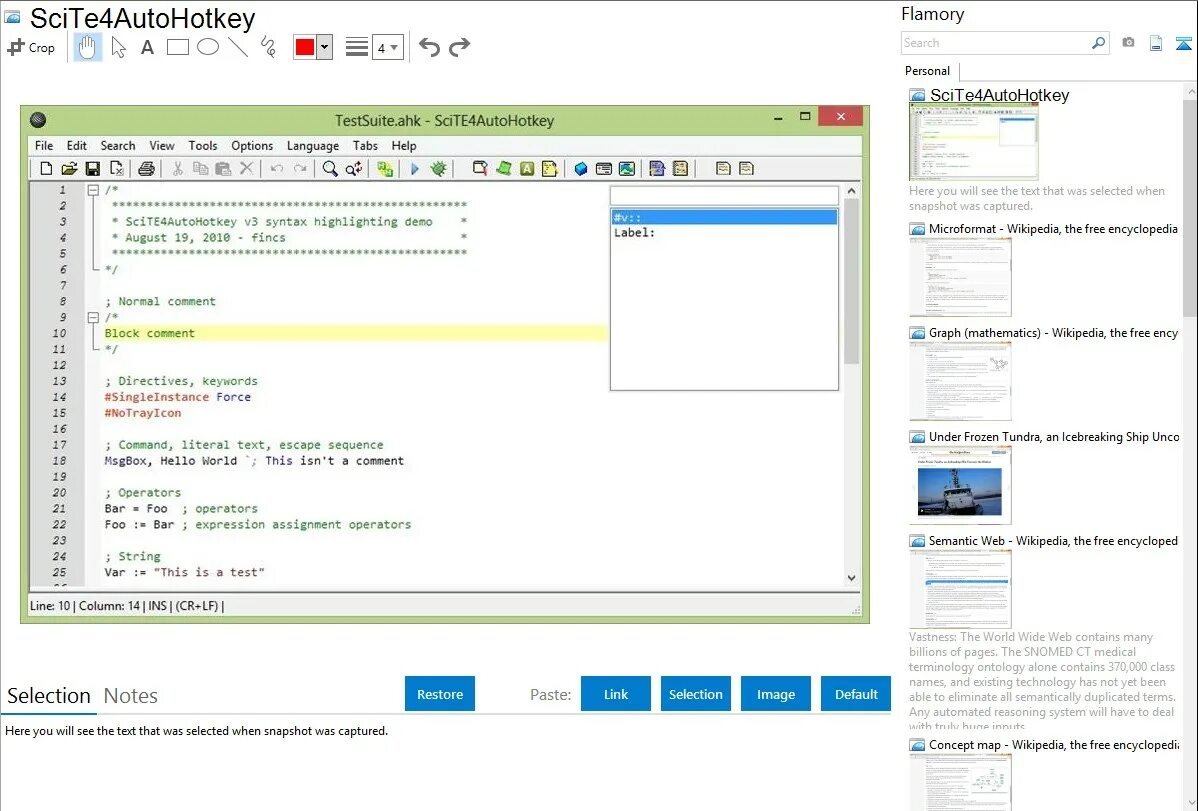The width and height of the screenshot is (1198, 811).
Task: Click the Paste Default button
Action: click(856, 694)
